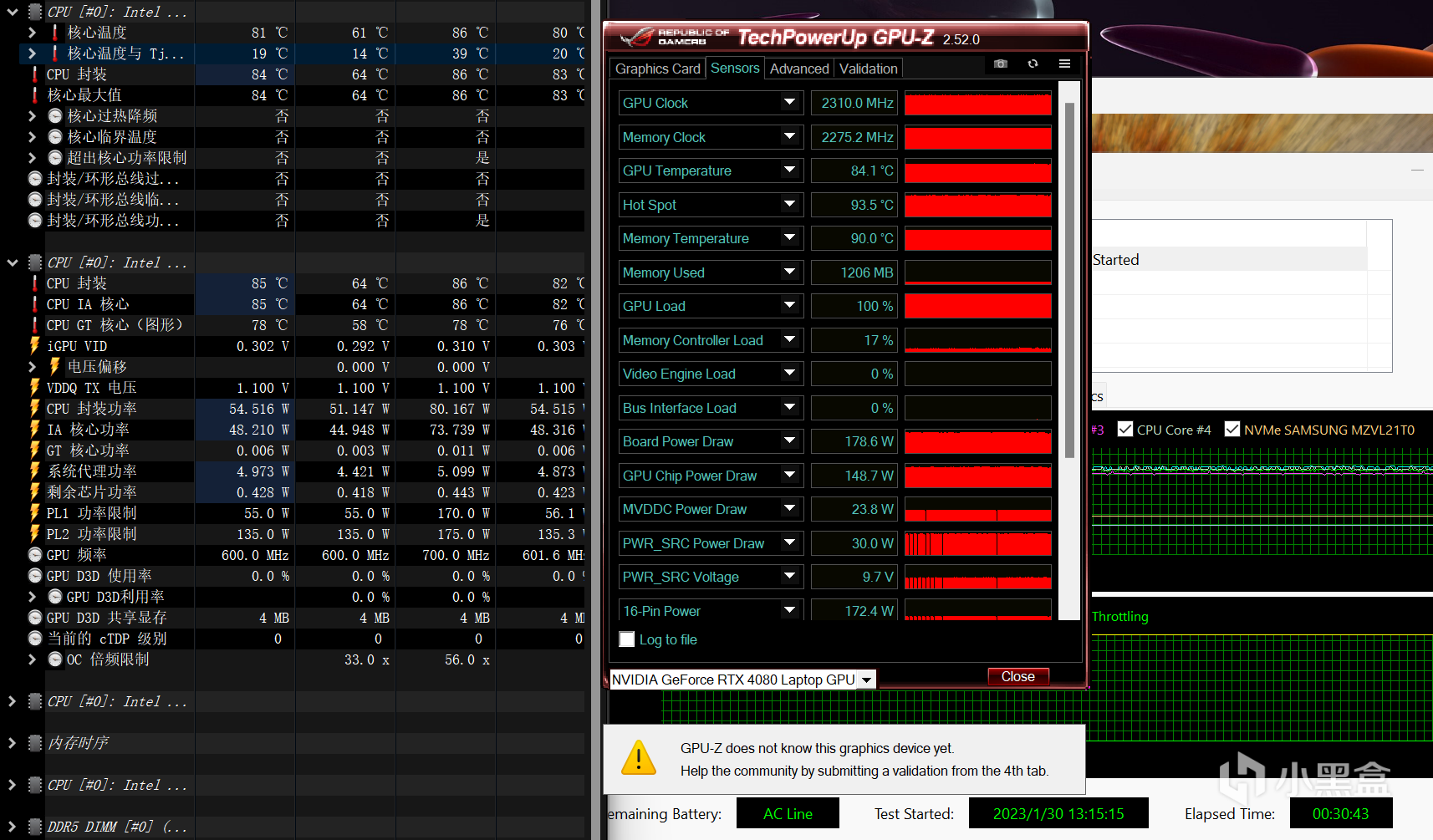This screenshot has width=1433, height=840.
Task: Click the GPU Load red history graph
Action: click(978, 306)
